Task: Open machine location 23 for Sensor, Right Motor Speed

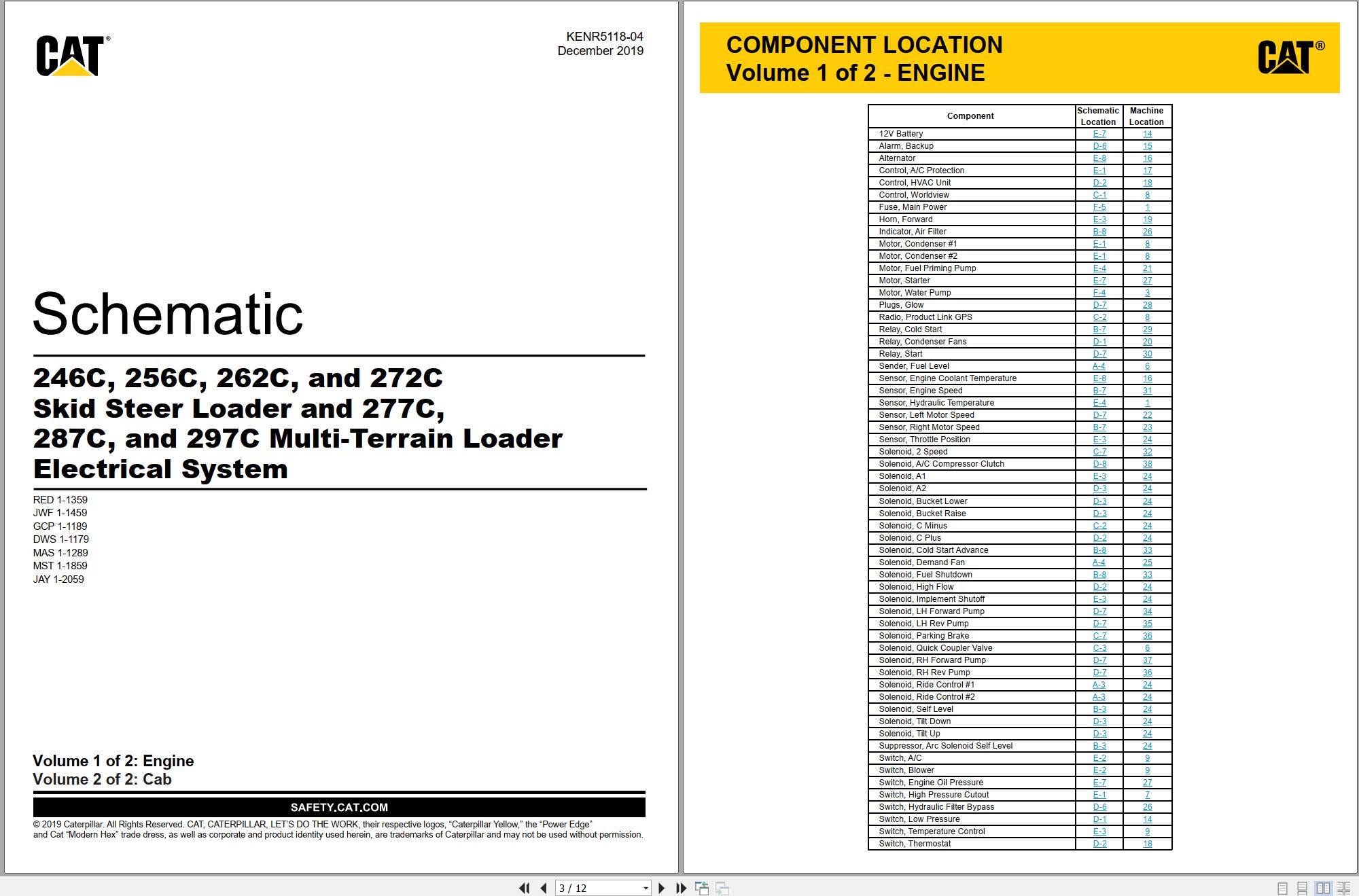Action: pos(1147,427)
